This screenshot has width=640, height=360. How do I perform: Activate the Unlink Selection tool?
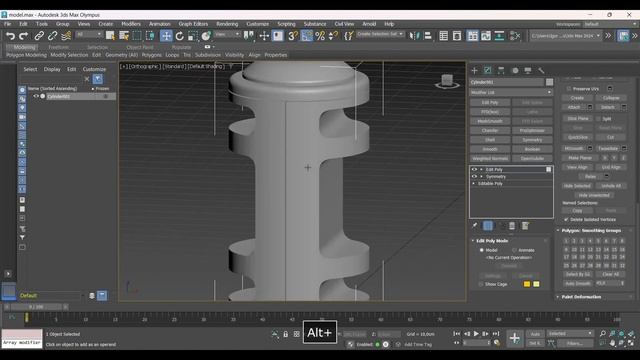[x=52, y=36]
